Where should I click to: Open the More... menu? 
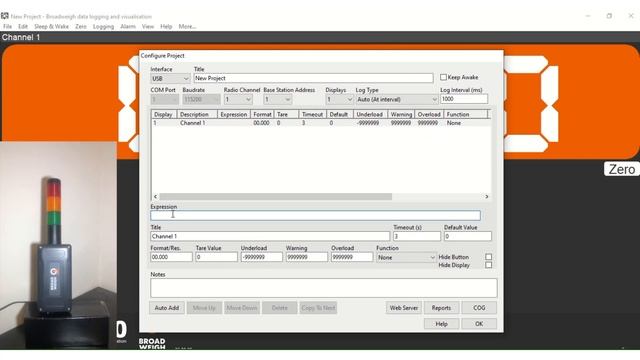[187, 27]
